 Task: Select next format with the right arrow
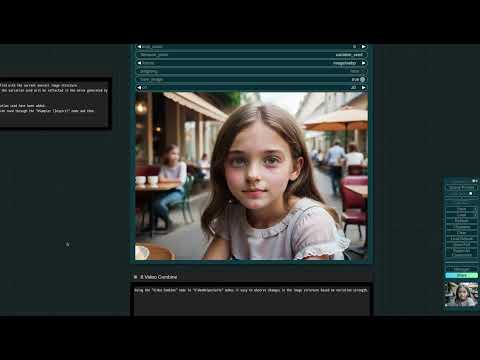click(x=364, y=63)
